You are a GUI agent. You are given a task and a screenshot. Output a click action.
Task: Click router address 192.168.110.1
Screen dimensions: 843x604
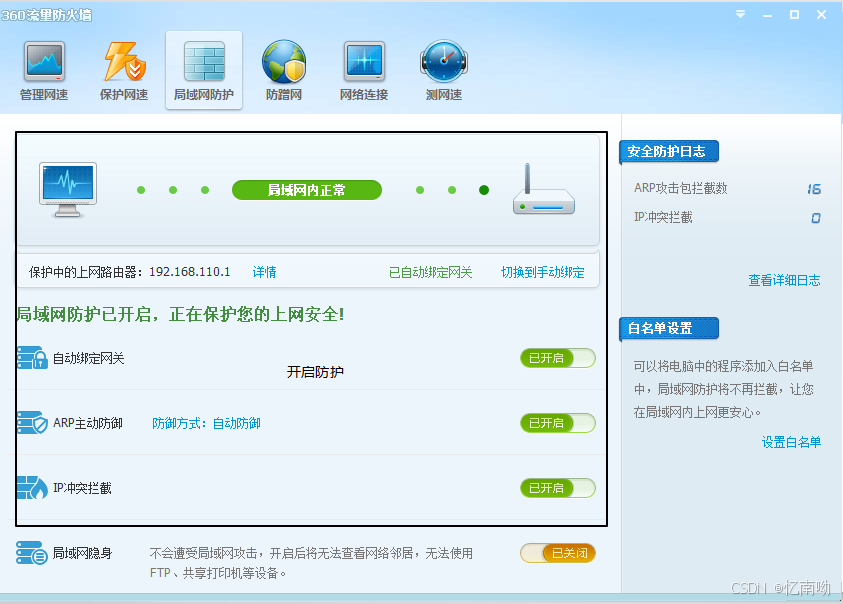[190, 272]
